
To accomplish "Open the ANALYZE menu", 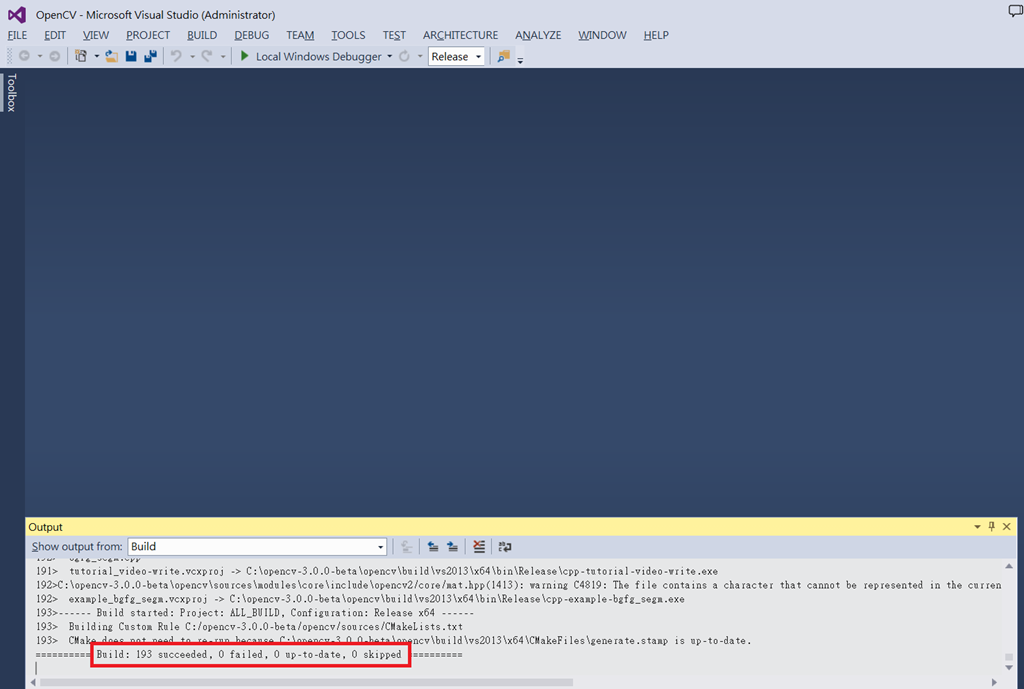I will (x=538, y=35).
